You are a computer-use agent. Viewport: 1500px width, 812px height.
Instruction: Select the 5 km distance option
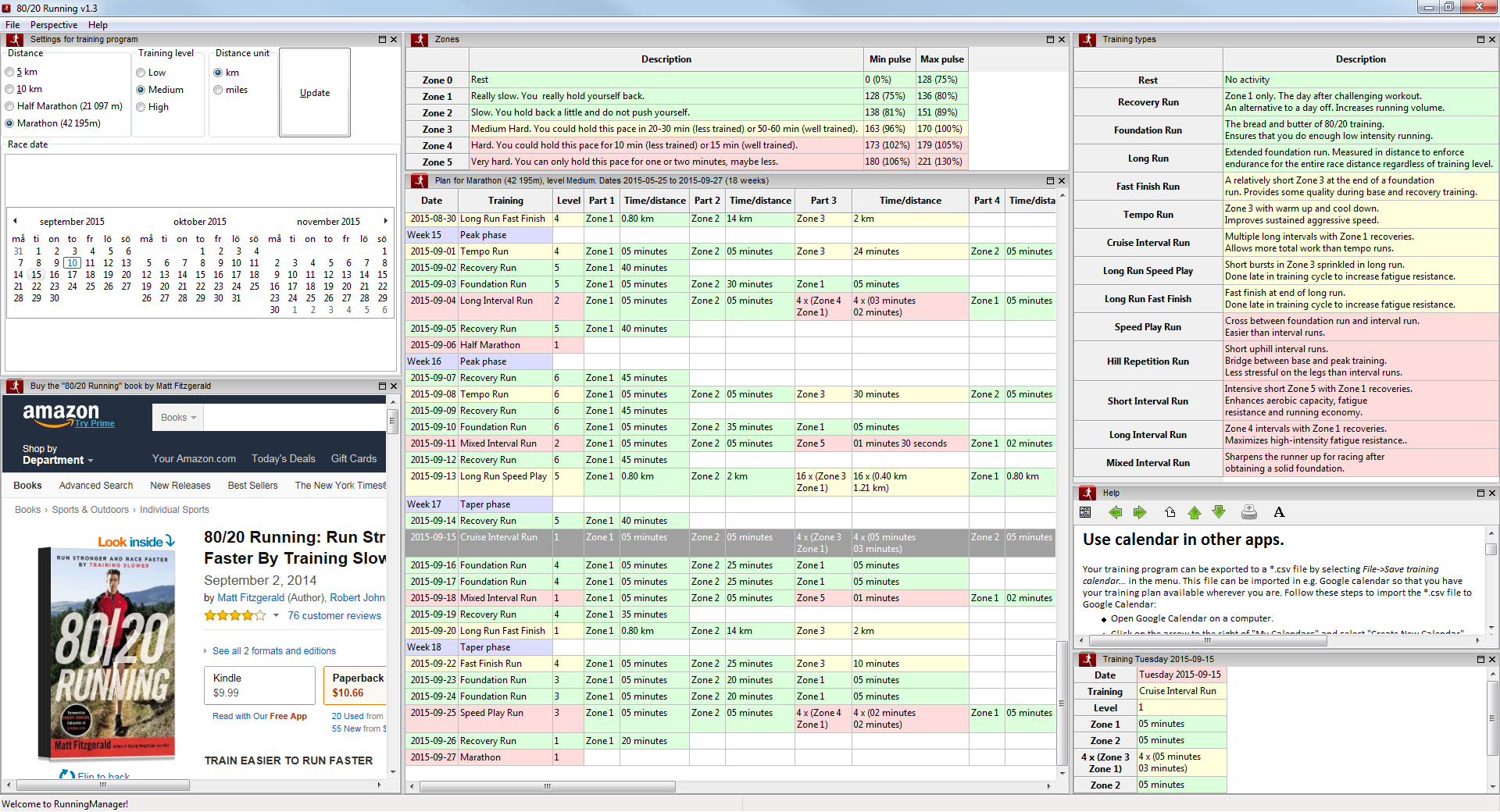10,72
